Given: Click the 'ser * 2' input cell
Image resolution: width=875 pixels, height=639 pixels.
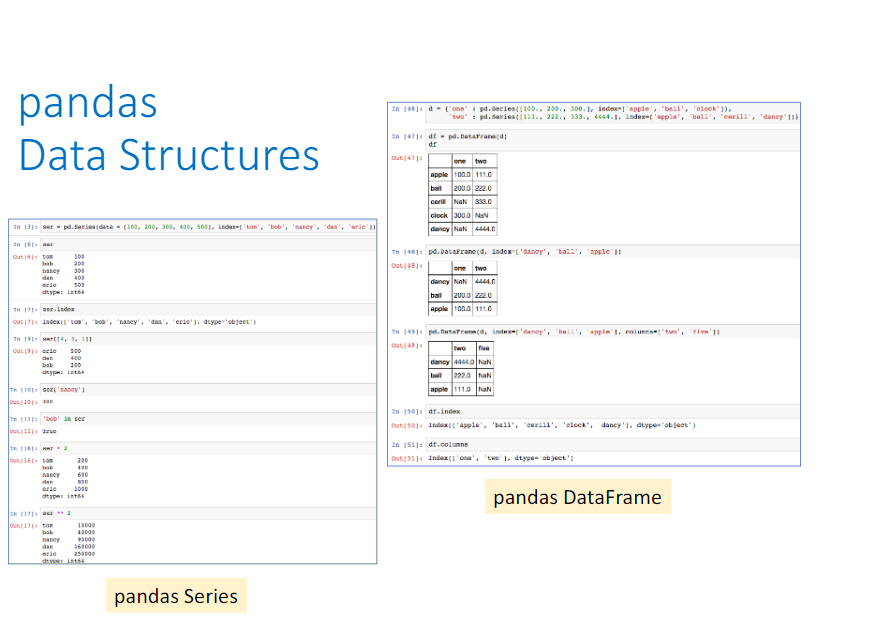Looking at the screenshot, I should 209,448.
